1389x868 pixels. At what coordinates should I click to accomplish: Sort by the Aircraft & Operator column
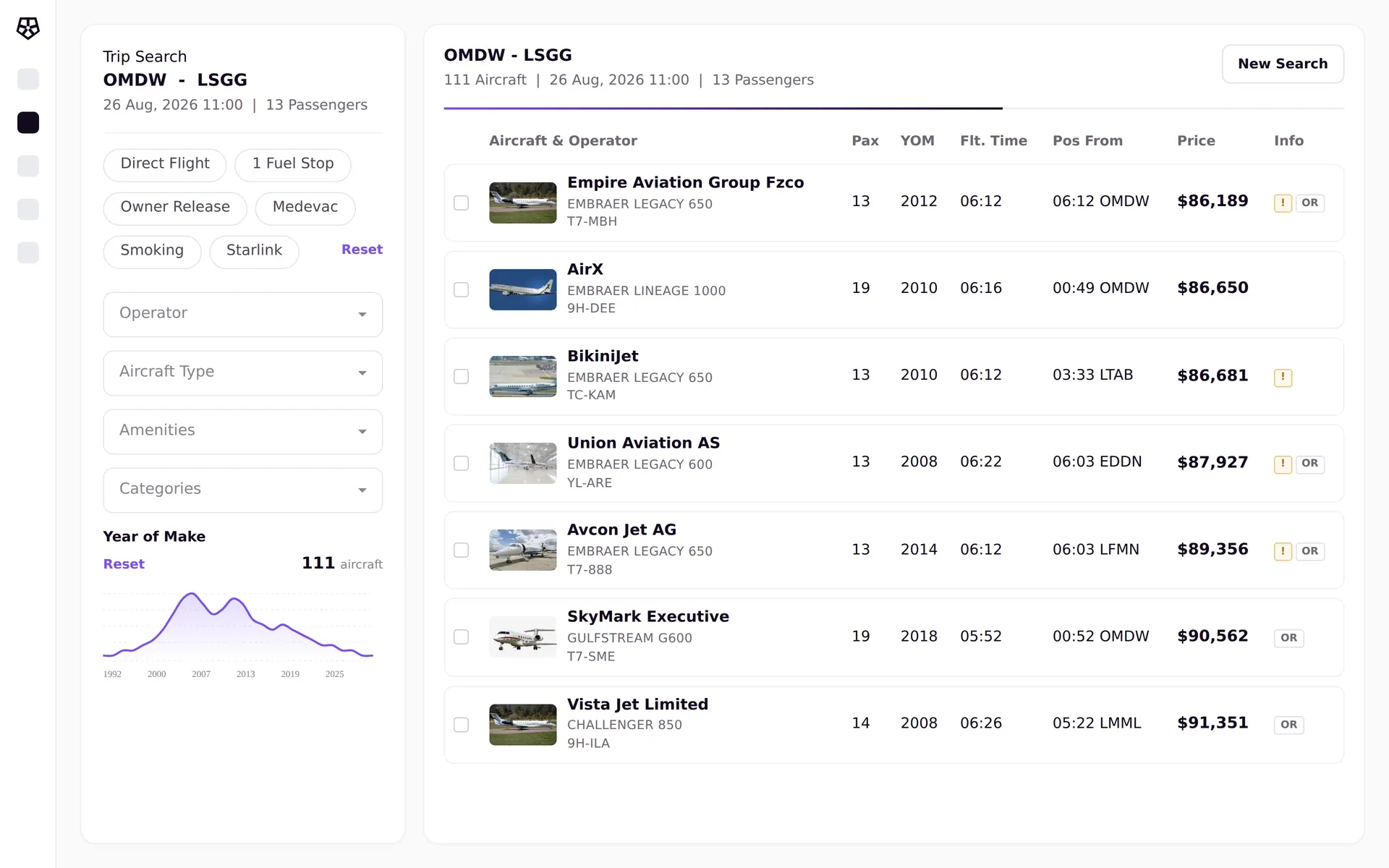563,141
